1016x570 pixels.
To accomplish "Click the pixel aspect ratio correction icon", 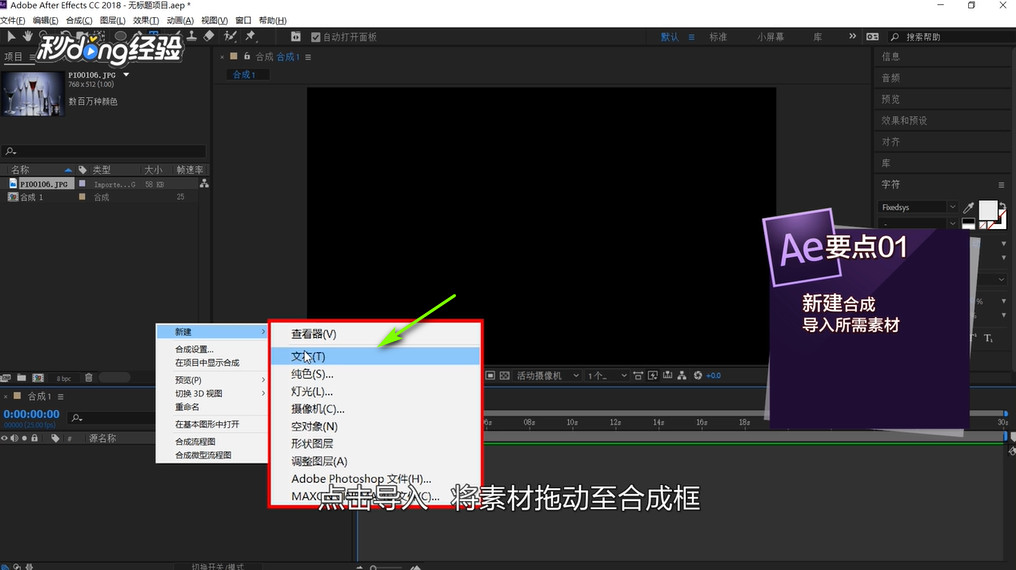I will 638,376.
